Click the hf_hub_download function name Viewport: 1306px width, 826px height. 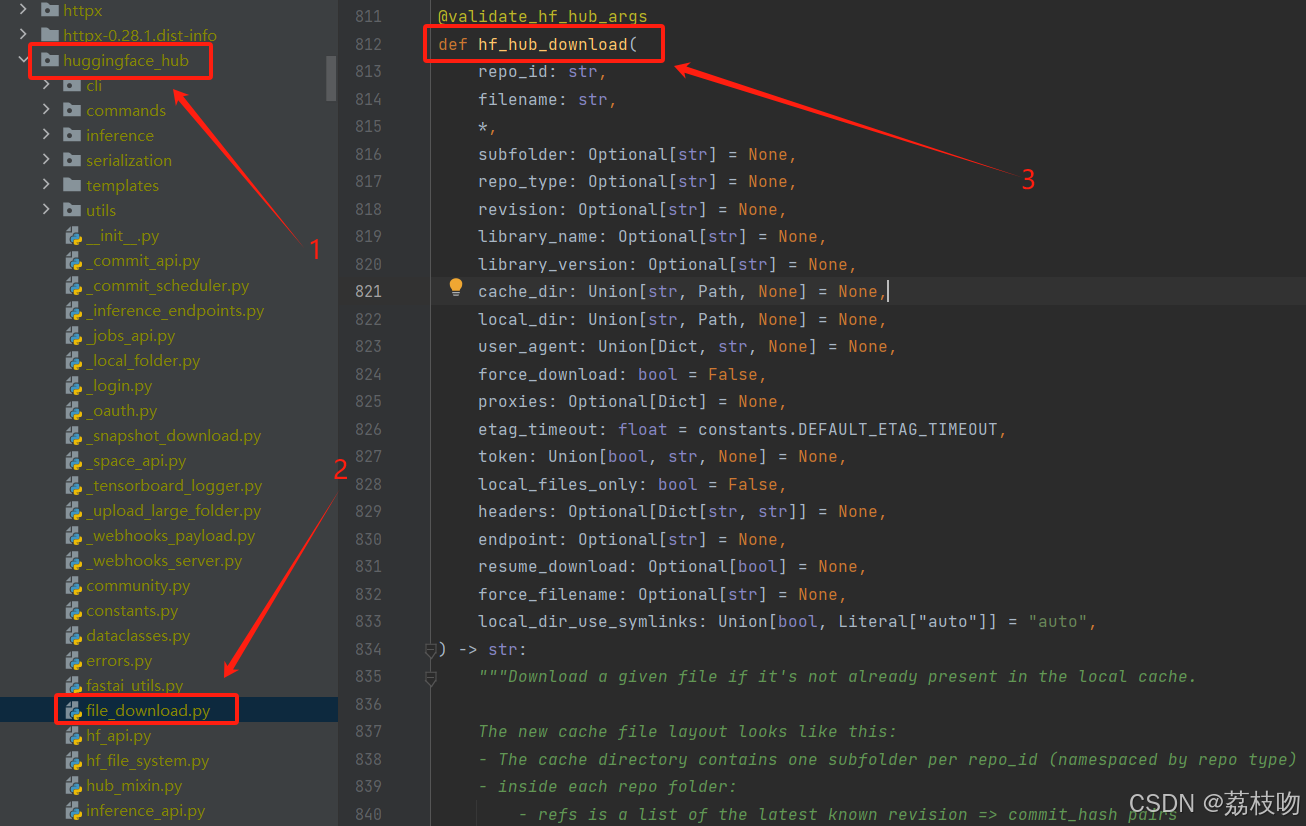click(553, 44)
